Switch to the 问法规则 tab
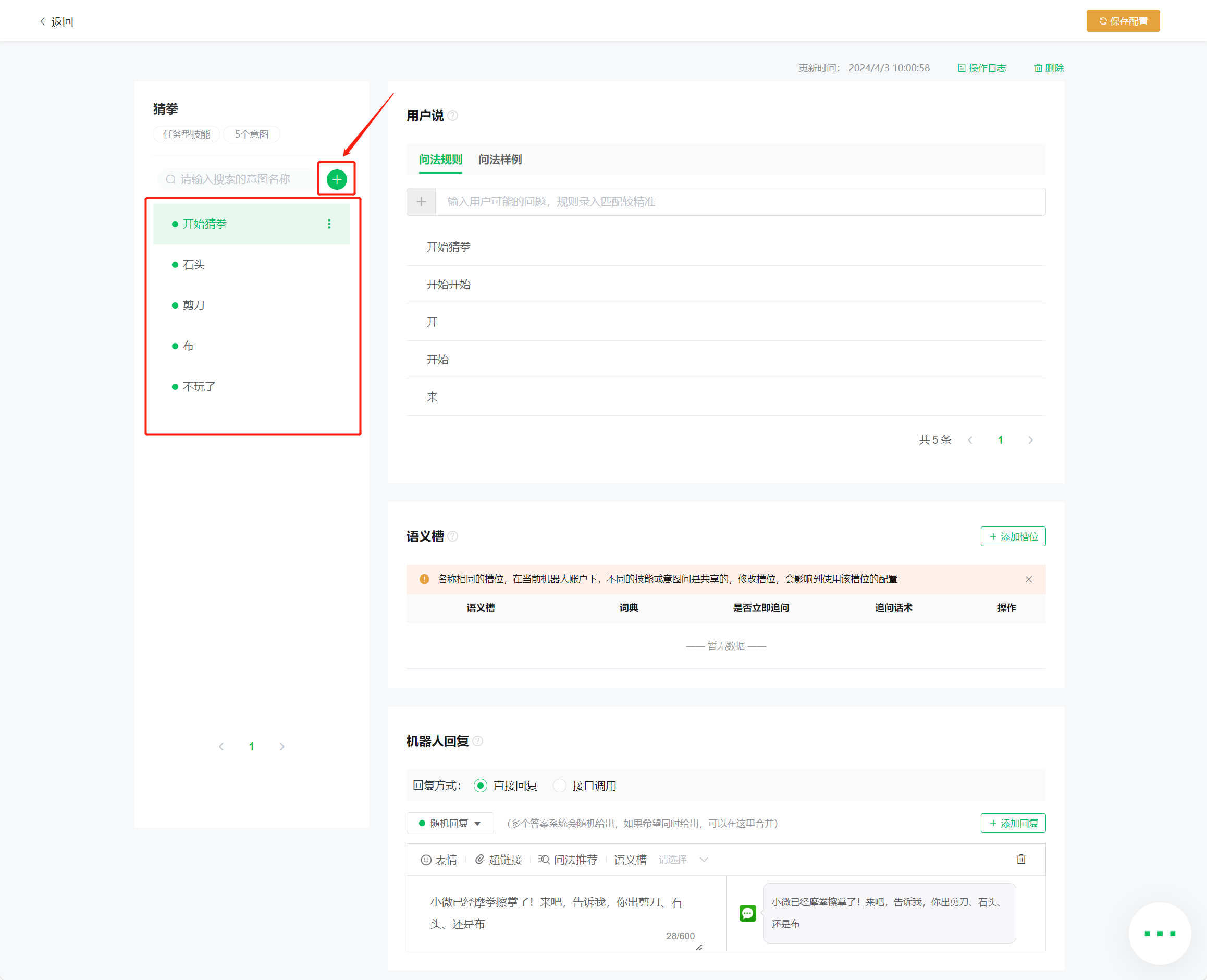 (x=440, y=160)
